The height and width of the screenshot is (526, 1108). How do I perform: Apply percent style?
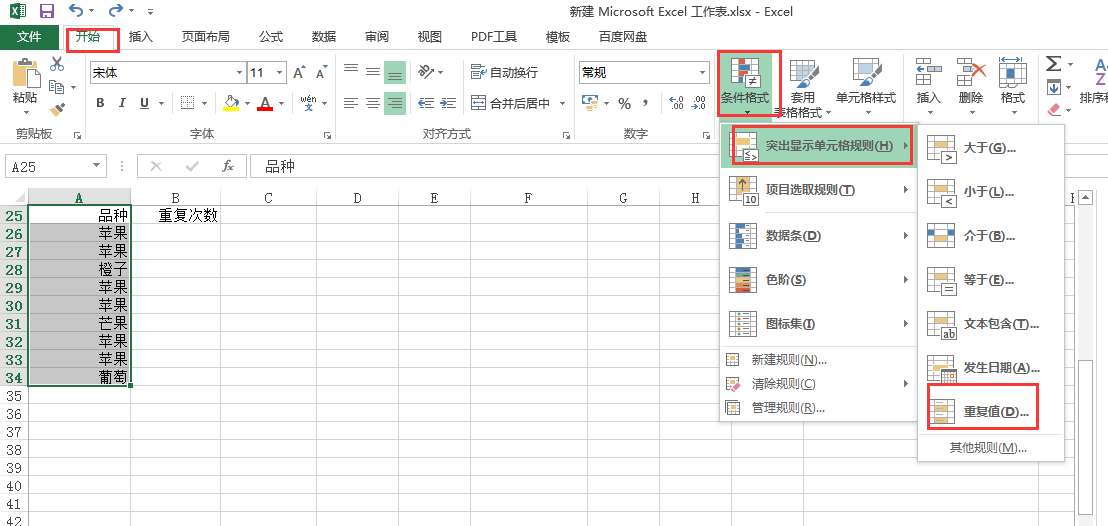[625, 103]
